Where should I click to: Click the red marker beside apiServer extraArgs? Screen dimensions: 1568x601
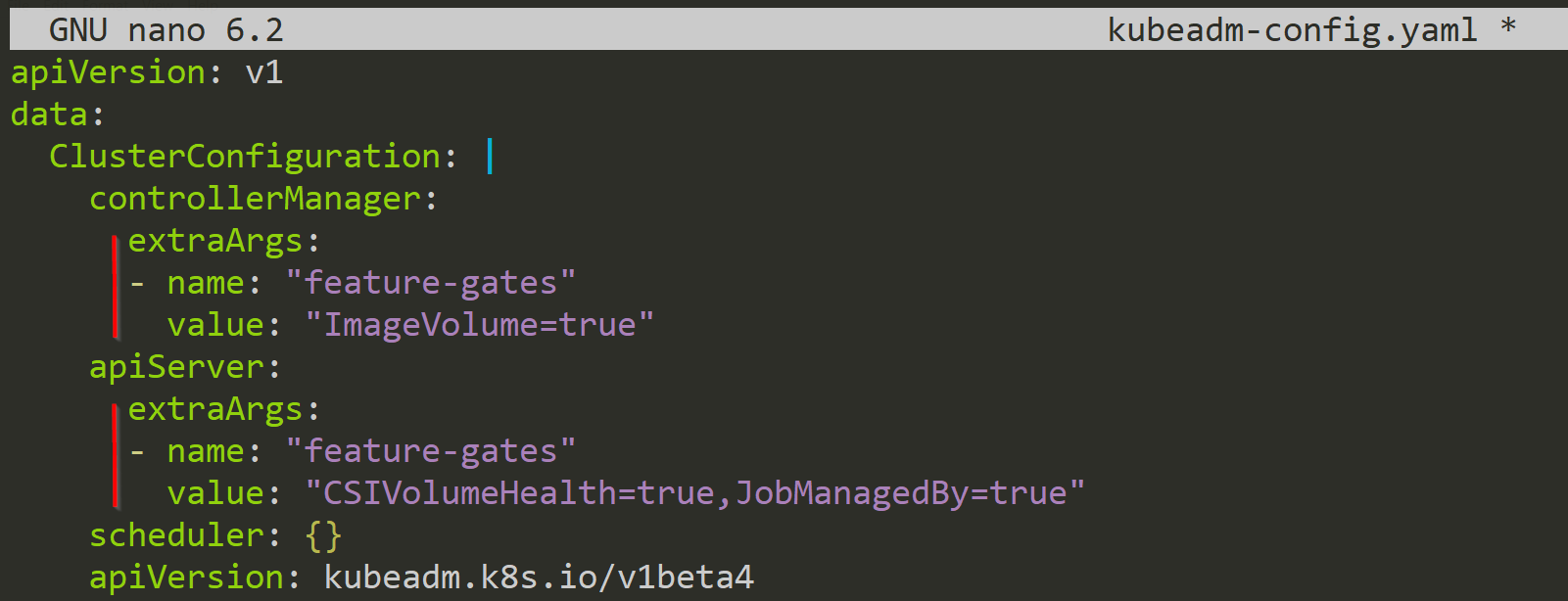point(116,455)
